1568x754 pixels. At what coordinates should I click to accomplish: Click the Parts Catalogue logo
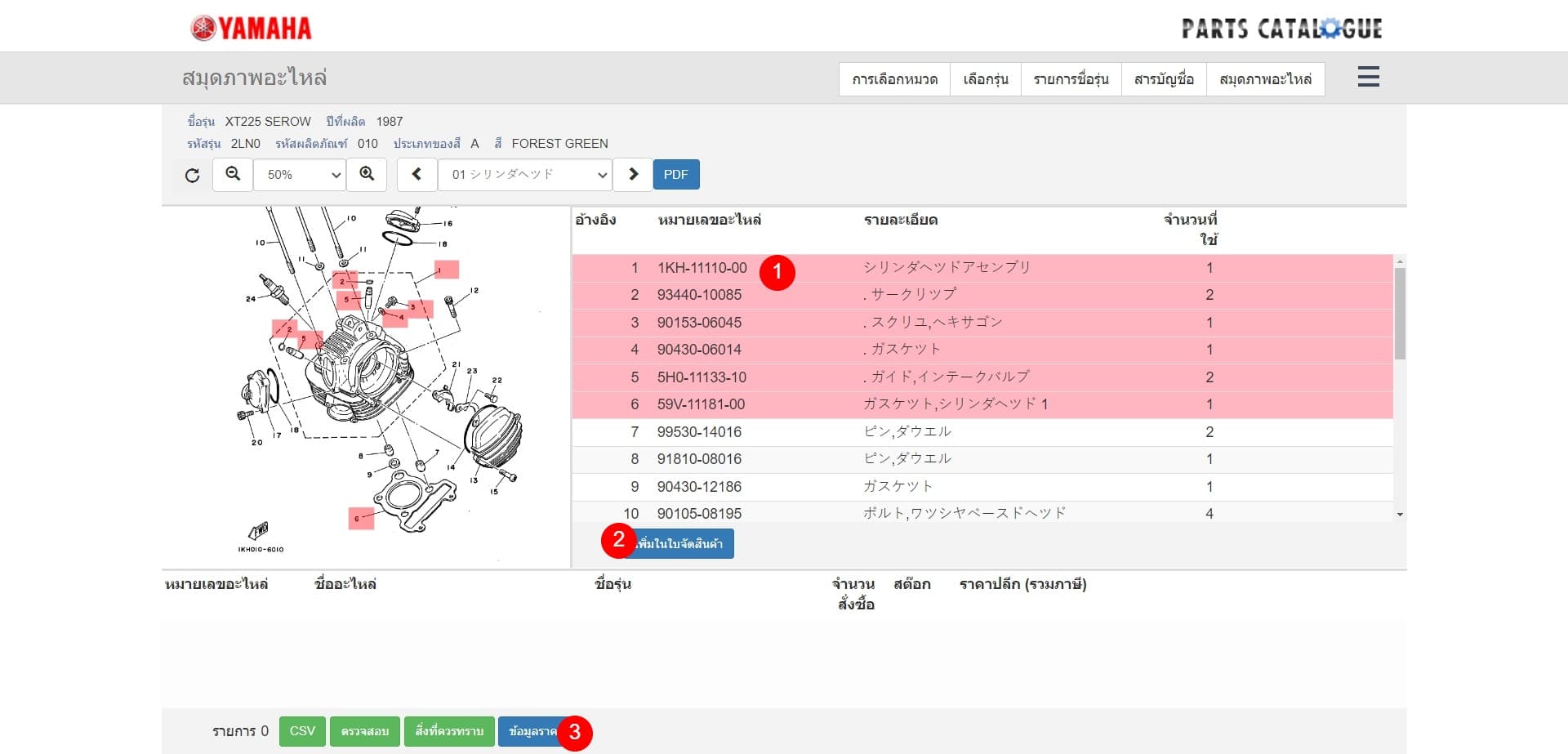click(x=1281, y=29)
